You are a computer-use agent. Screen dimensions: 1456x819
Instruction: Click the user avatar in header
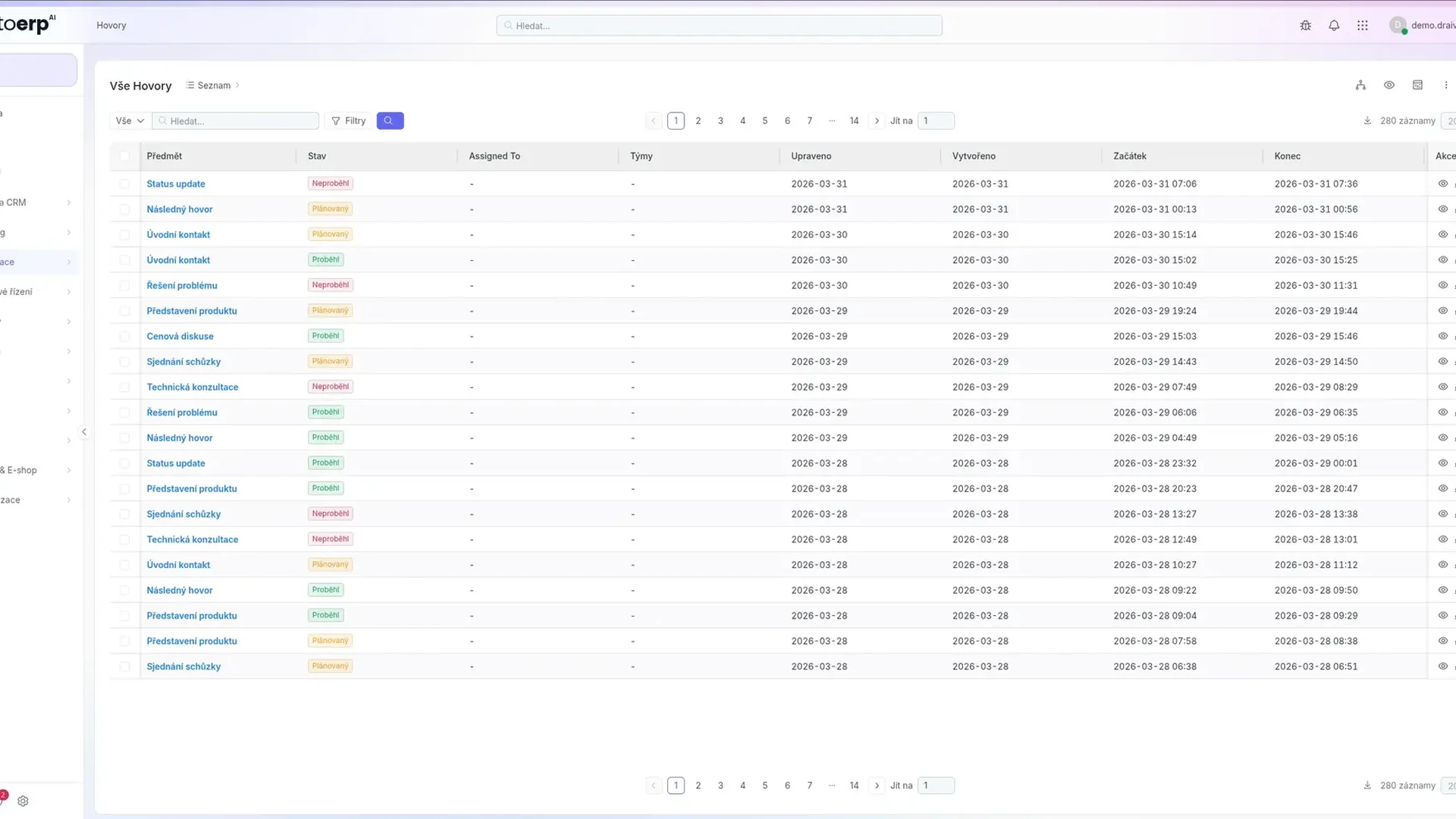(x=1398, y=25)
